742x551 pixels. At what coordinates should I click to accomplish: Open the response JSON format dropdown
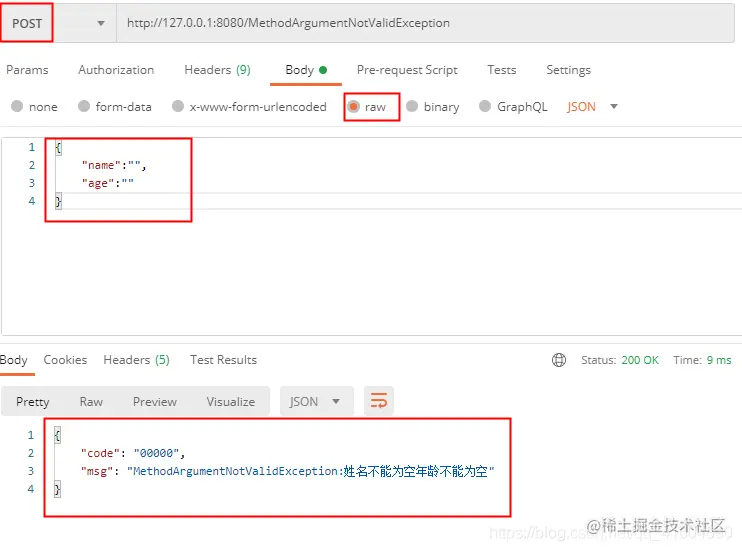tap(317, 402)
